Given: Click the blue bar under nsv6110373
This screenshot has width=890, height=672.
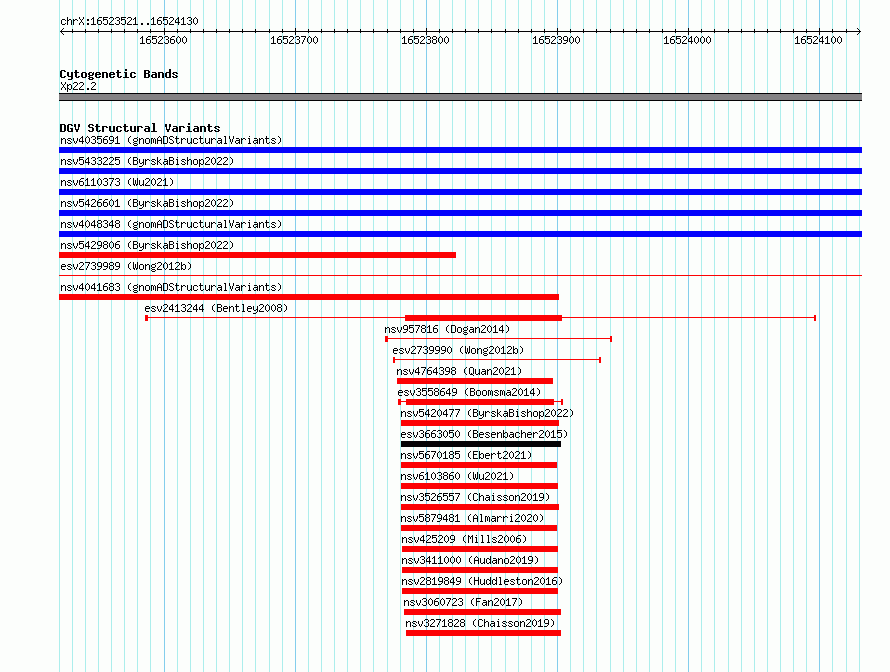Looking at the screenshot, I should (x=460, y=192).
